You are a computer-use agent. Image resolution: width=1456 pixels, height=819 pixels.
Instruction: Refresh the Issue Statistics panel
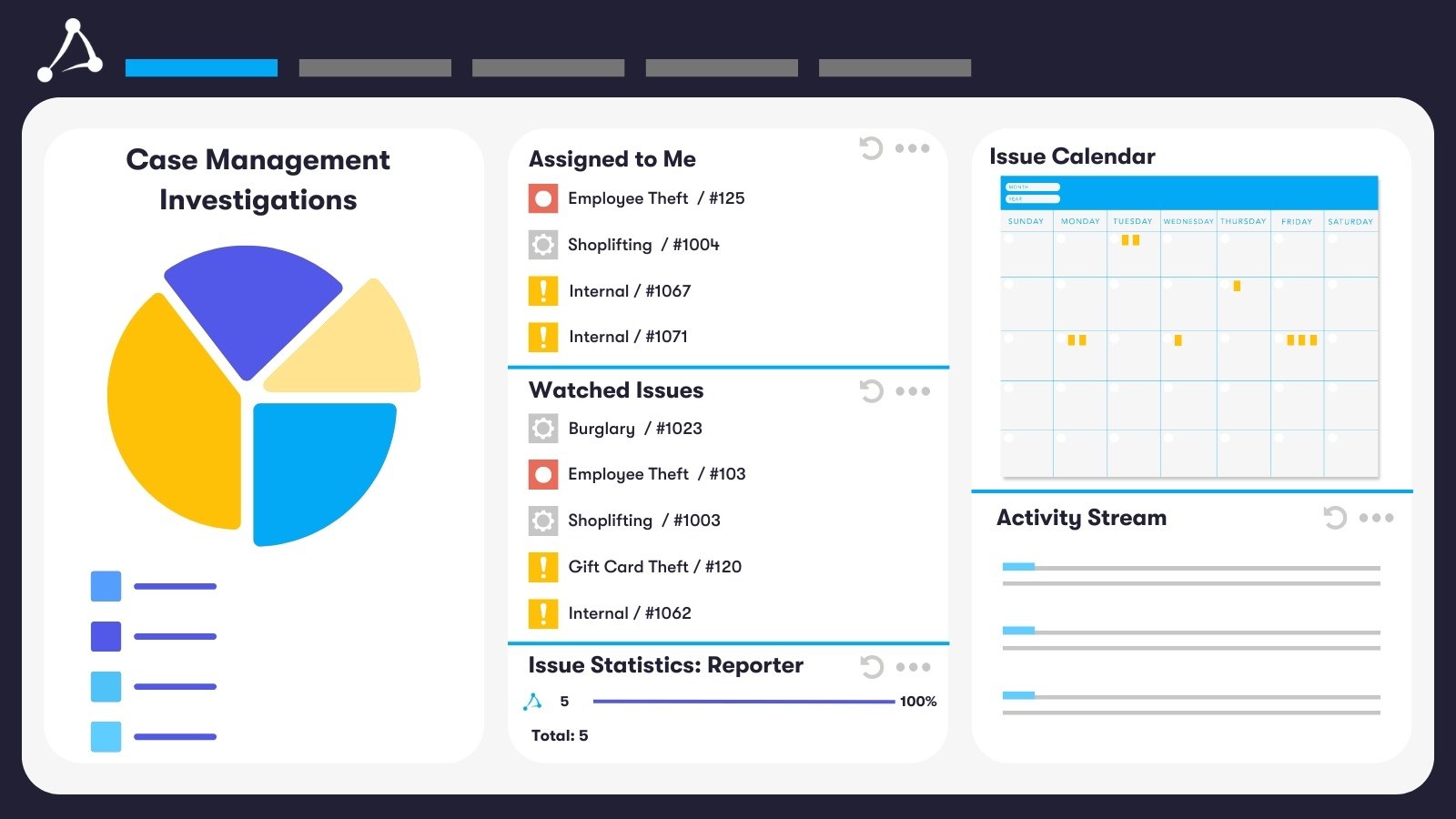pos(871,666)
